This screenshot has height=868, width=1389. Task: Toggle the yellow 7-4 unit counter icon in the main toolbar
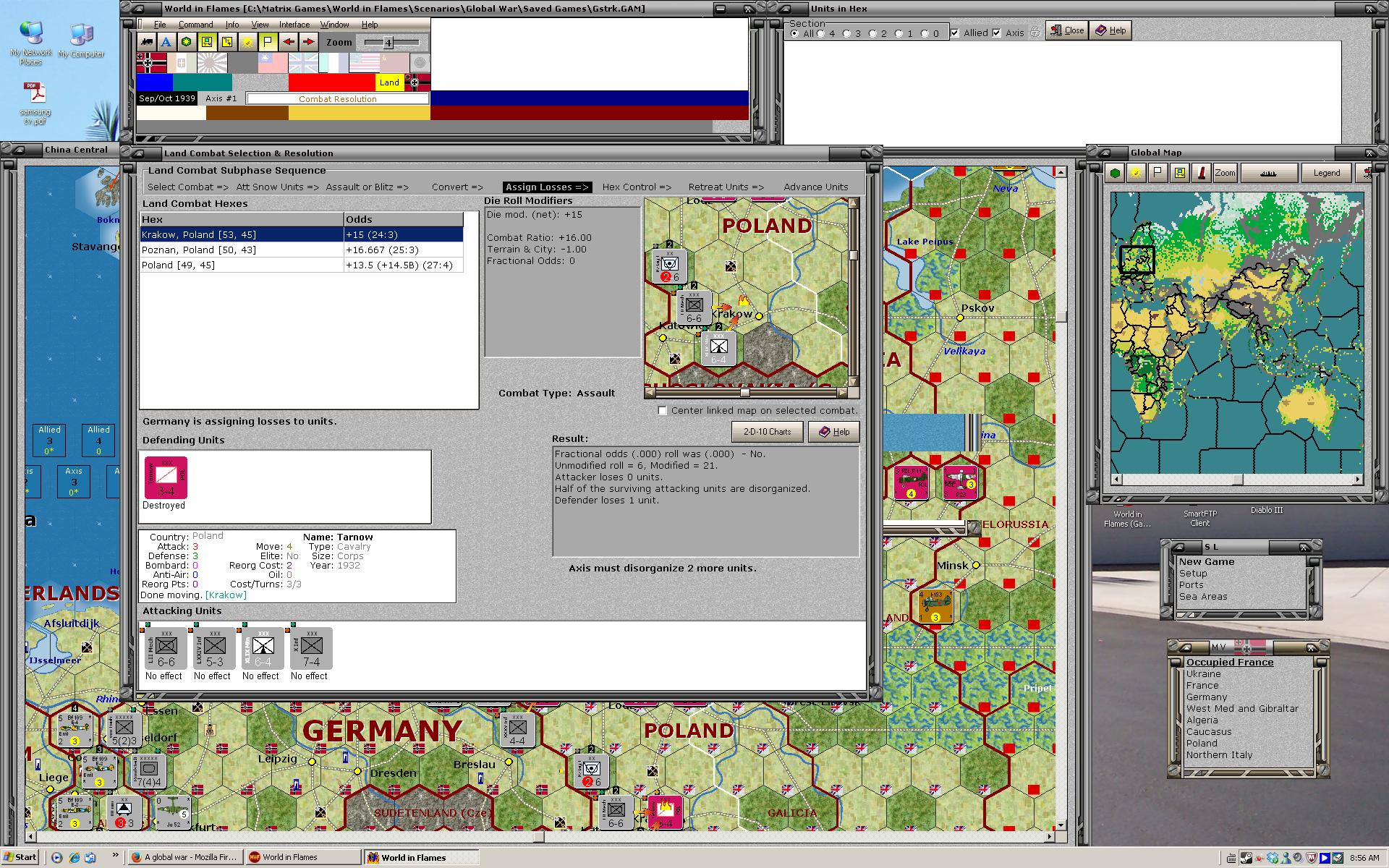click(207, 42)
